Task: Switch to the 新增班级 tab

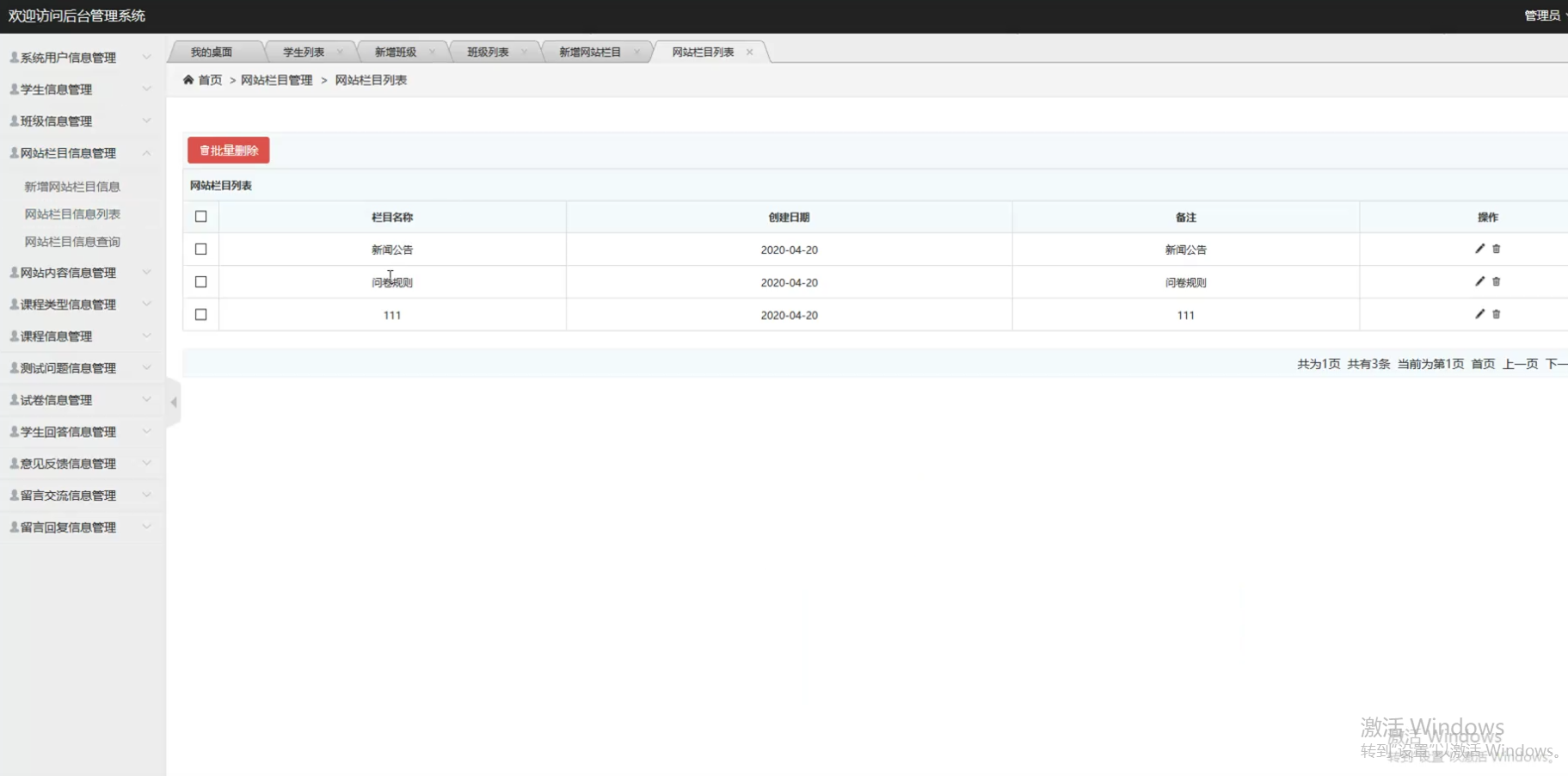Action: pyautogui.click(x=395, y=52)
